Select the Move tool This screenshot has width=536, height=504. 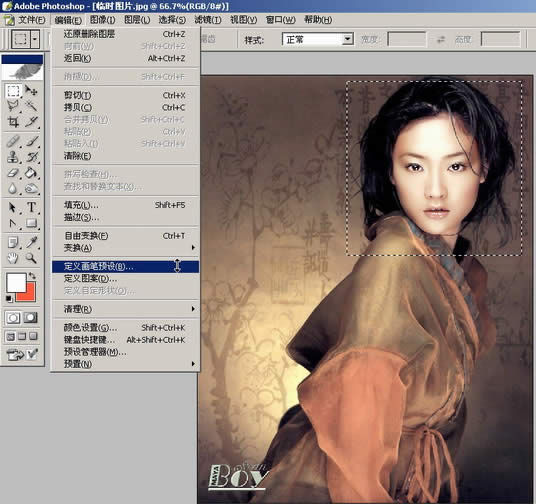[31, 91]
